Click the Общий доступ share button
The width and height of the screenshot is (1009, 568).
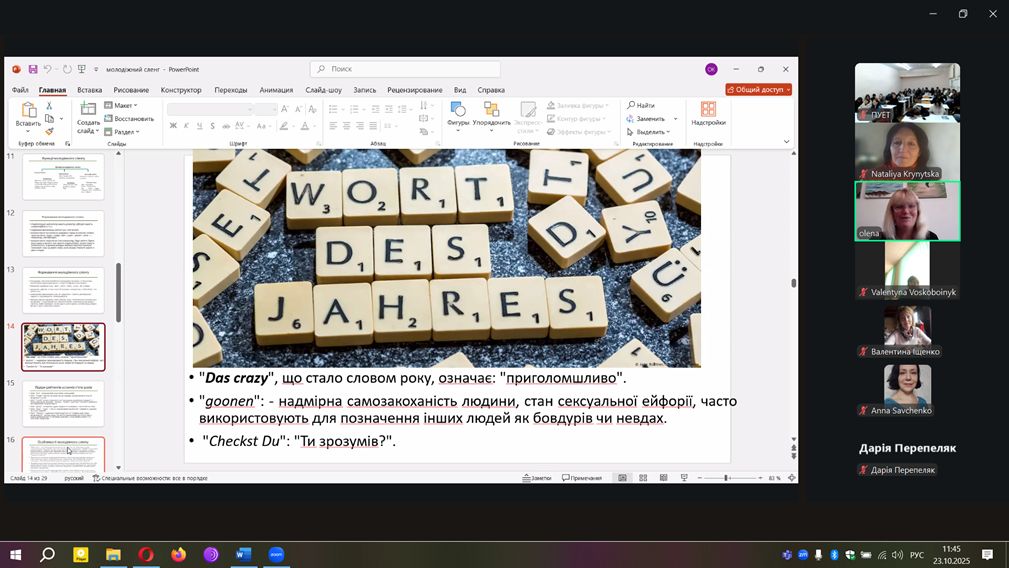(759, 89)
